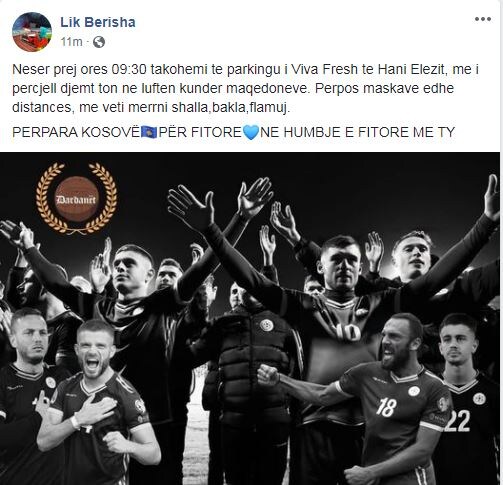Click the Lik Berisha name link
The width and height of the screenshot is (503, 485).
pyautogui.click(x=98, y=22)
